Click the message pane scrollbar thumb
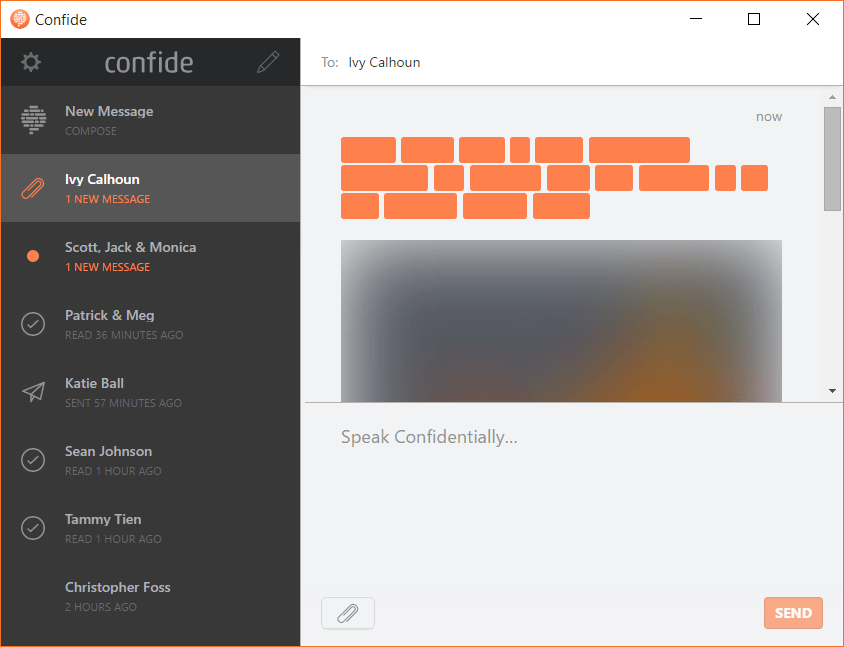Viewport: 844px width, 647px height. pos(832,158)
